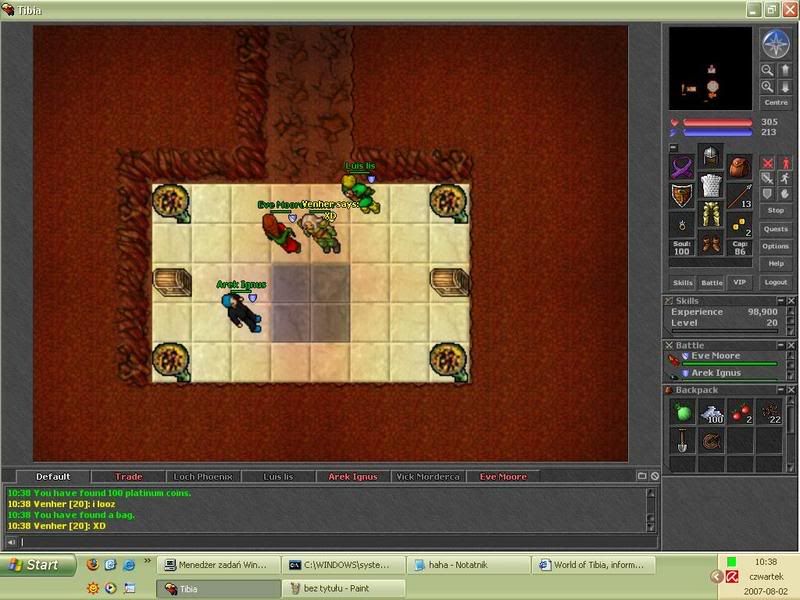800x600 pixels.
Task: Open the Windows Start menu
Action: click(x=36, y=565)
